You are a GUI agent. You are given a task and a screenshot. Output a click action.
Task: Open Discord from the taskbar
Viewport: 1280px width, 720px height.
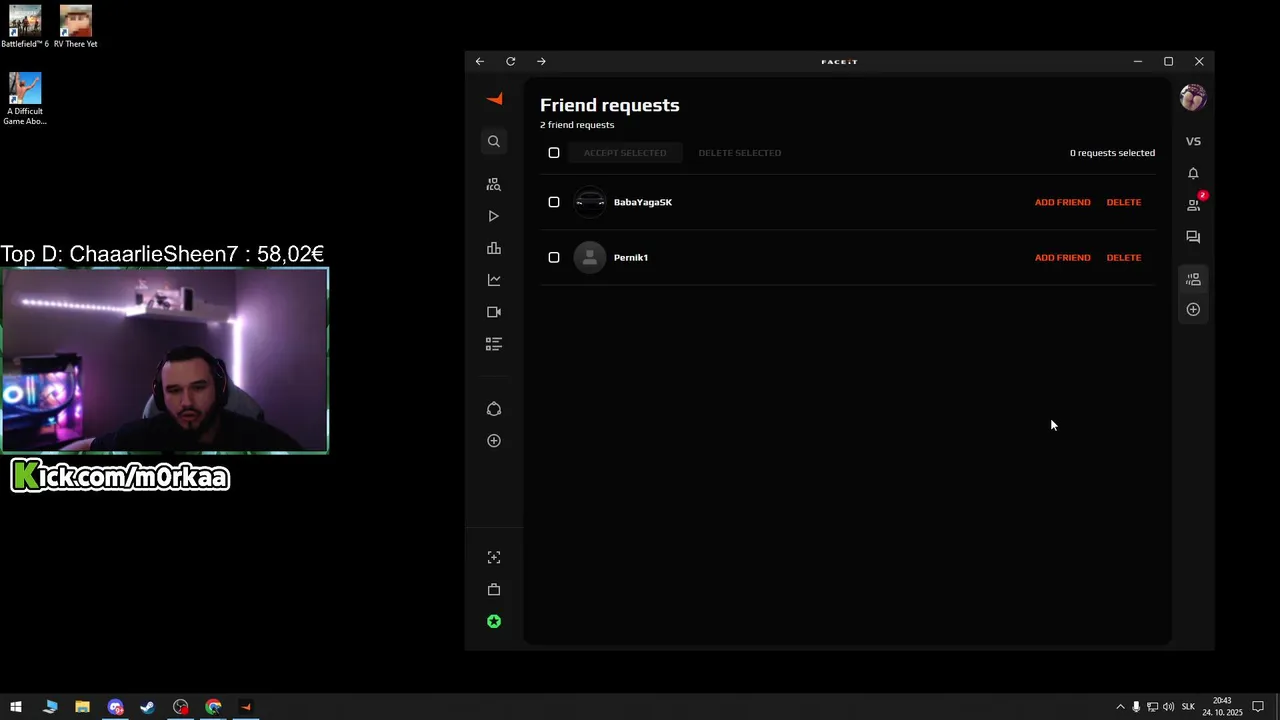115,707
